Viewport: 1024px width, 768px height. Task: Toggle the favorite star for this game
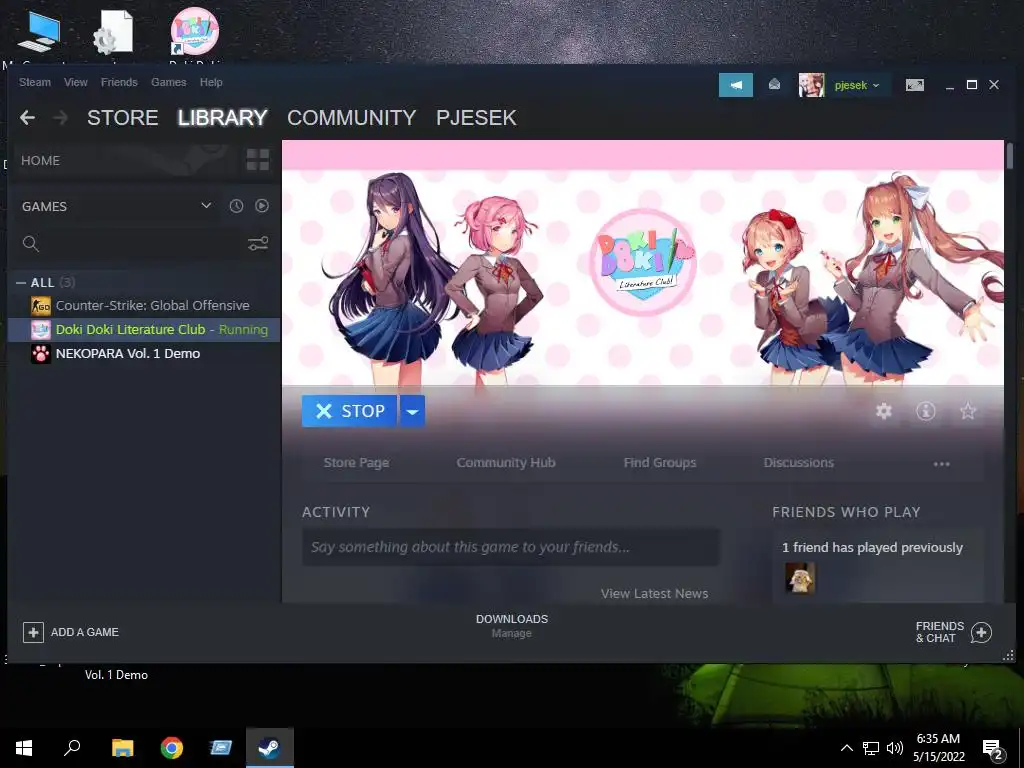968,411
